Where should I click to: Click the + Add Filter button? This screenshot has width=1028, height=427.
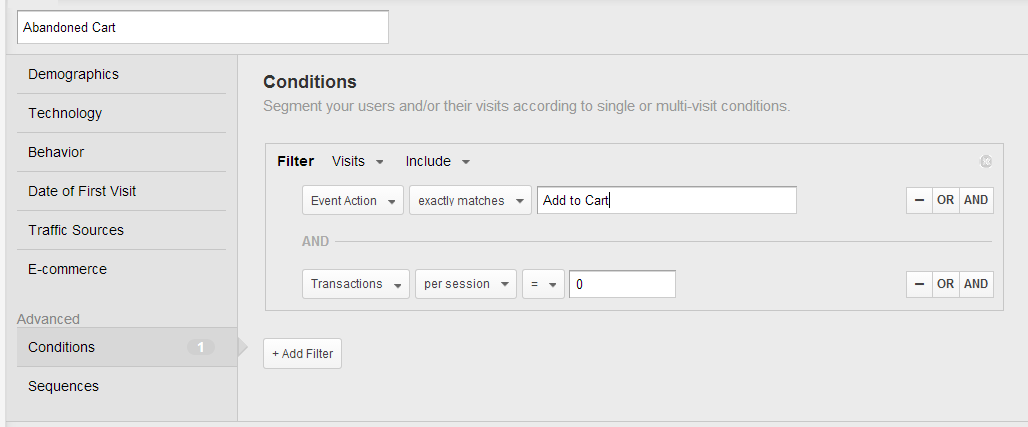tap(302, 354)
